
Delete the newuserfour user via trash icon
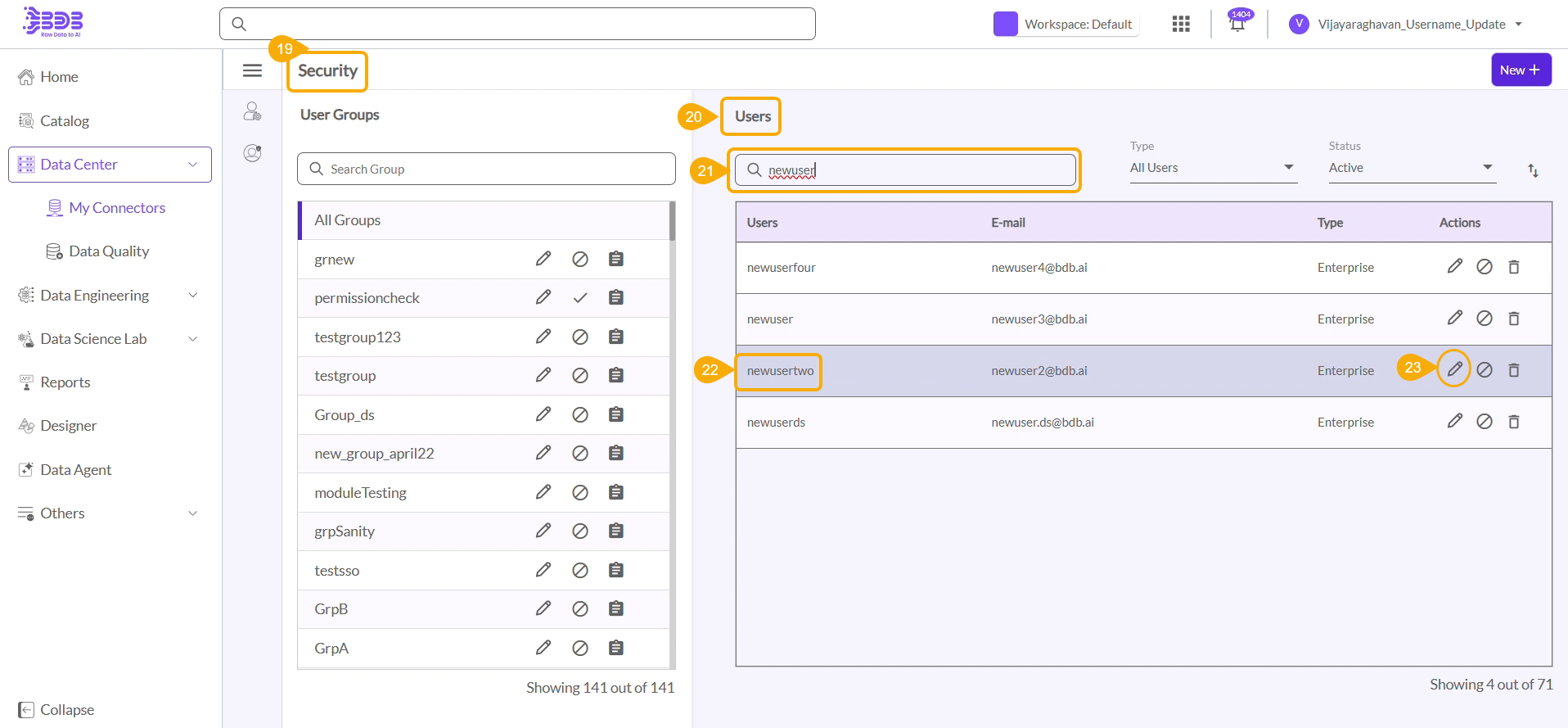(x=1513, y=267)
